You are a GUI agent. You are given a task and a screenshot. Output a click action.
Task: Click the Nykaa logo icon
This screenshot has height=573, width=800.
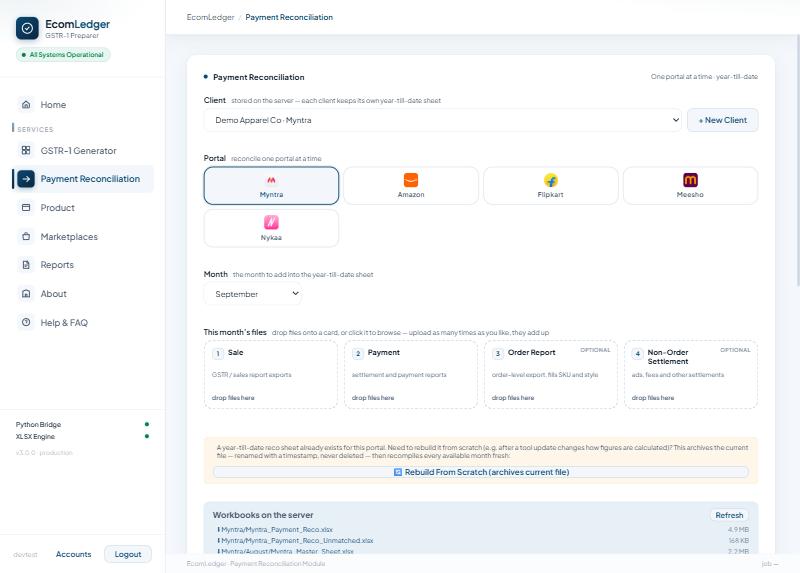coord(271,222)
